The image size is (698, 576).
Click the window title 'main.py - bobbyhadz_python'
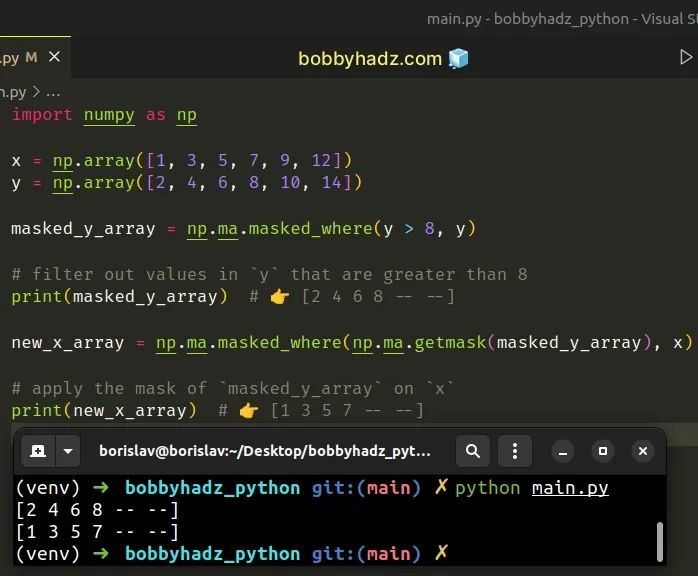528,19
